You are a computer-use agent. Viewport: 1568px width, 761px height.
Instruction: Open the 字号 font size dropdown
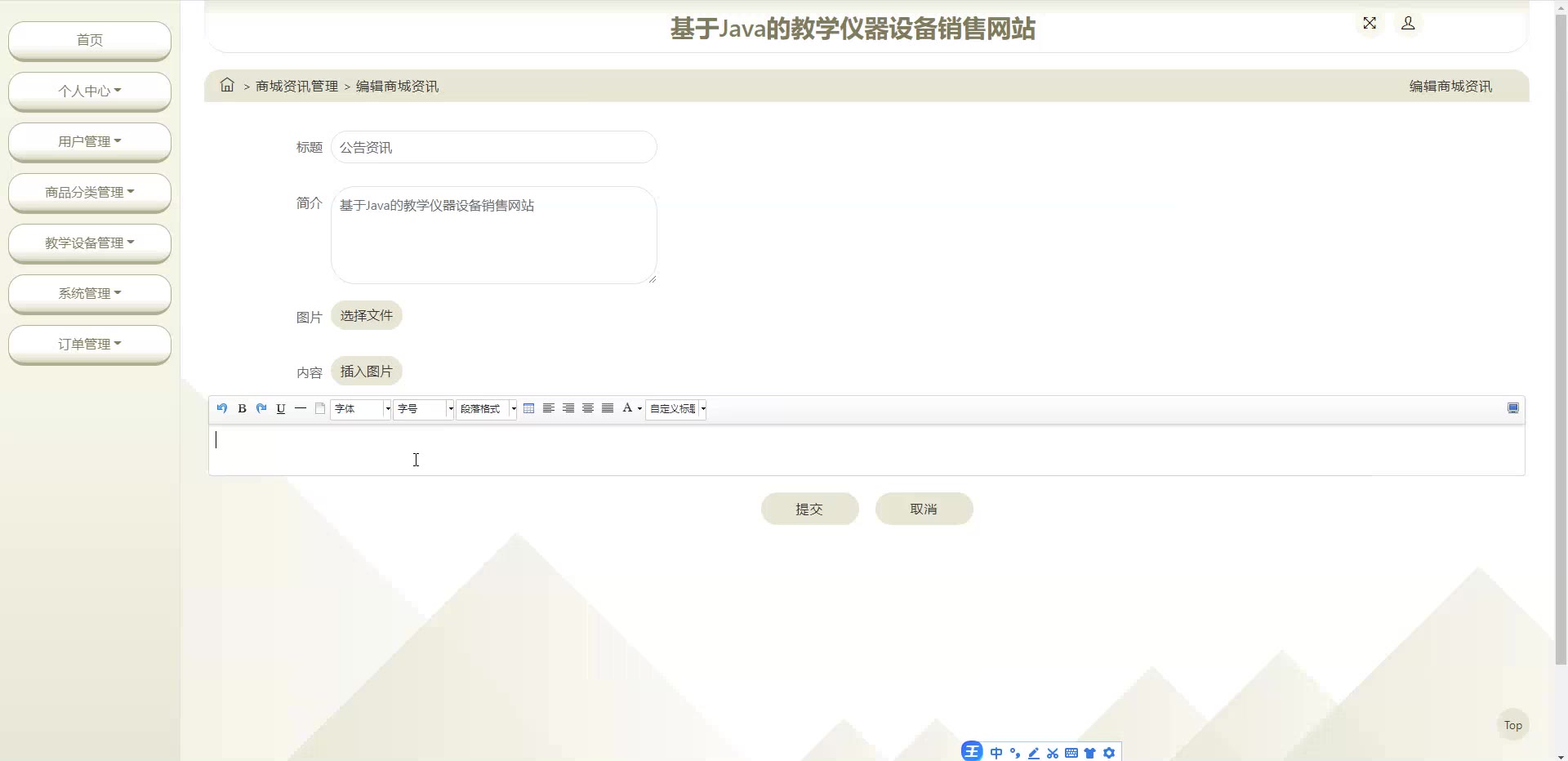[424, 408]
